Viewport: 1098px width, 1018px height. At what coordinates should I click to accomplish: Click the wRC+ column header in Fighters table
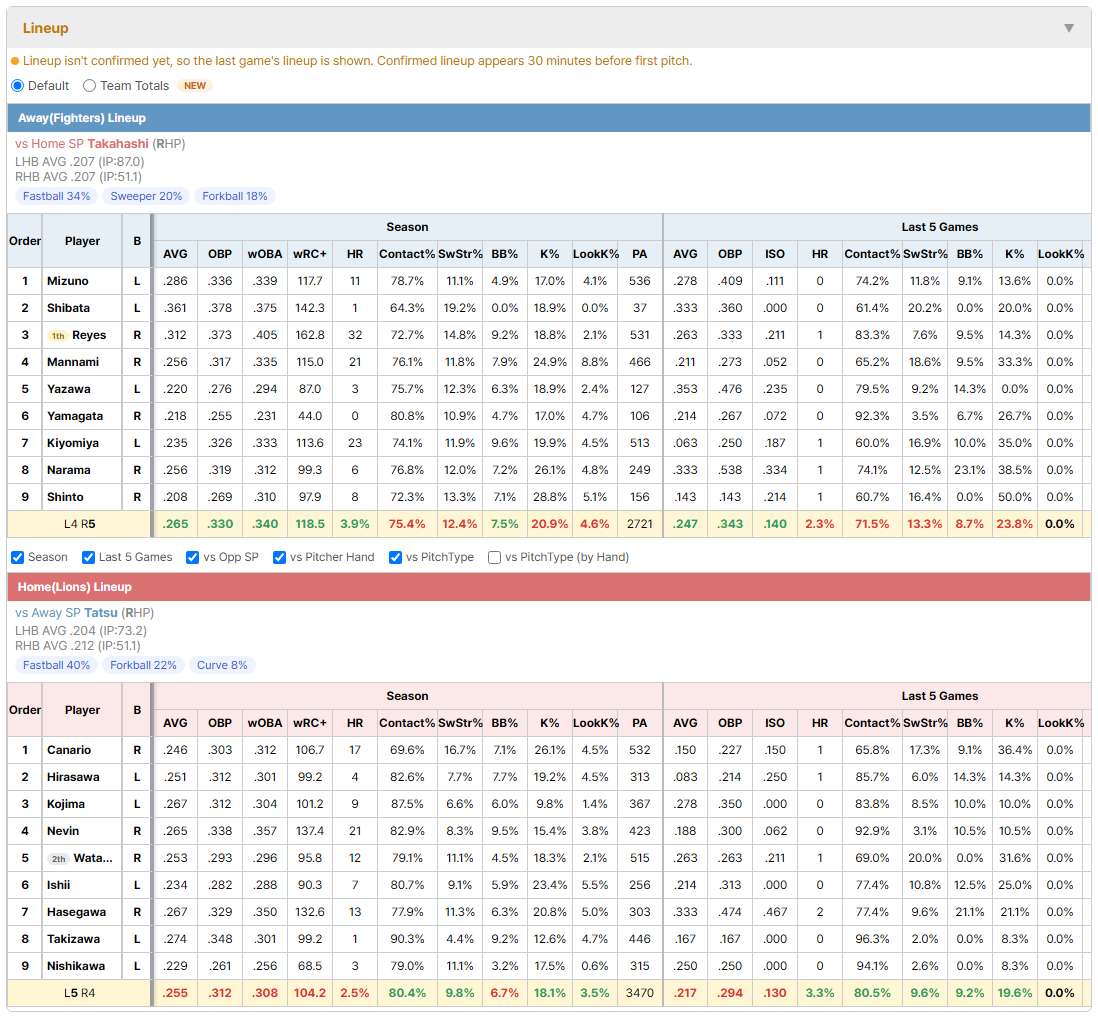(x=310, y=254)
